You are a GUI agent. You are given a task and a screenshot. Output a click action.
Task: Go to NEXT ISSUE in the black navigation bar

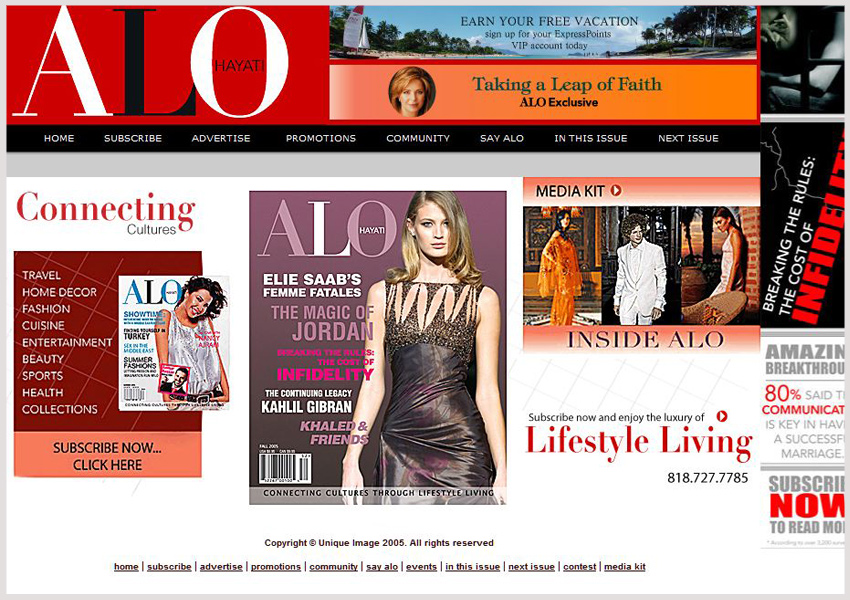coord(688,138)
